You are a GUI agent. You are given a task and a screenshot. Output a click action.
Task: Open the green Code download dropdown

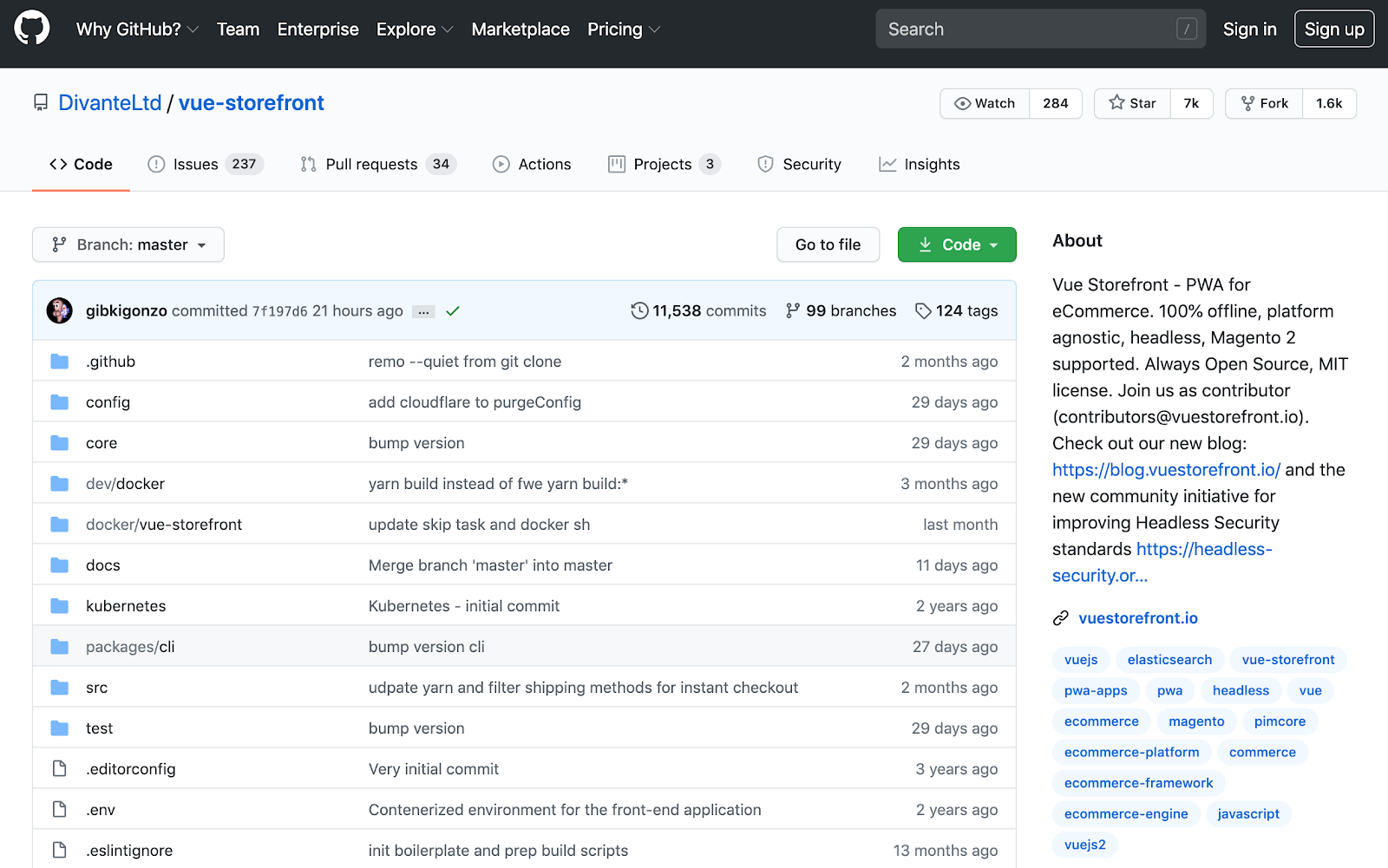click(x=957, y=245)
